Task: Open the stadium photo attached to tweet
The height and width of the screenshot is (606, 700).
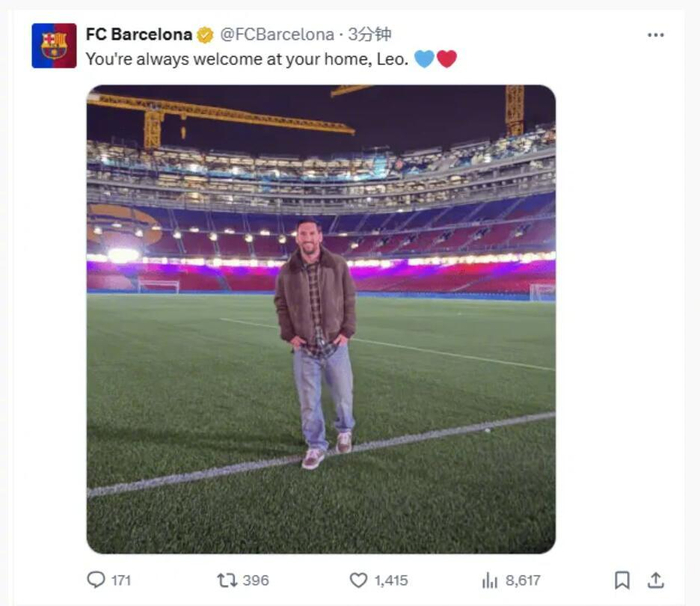Action: tap(320, 319)
